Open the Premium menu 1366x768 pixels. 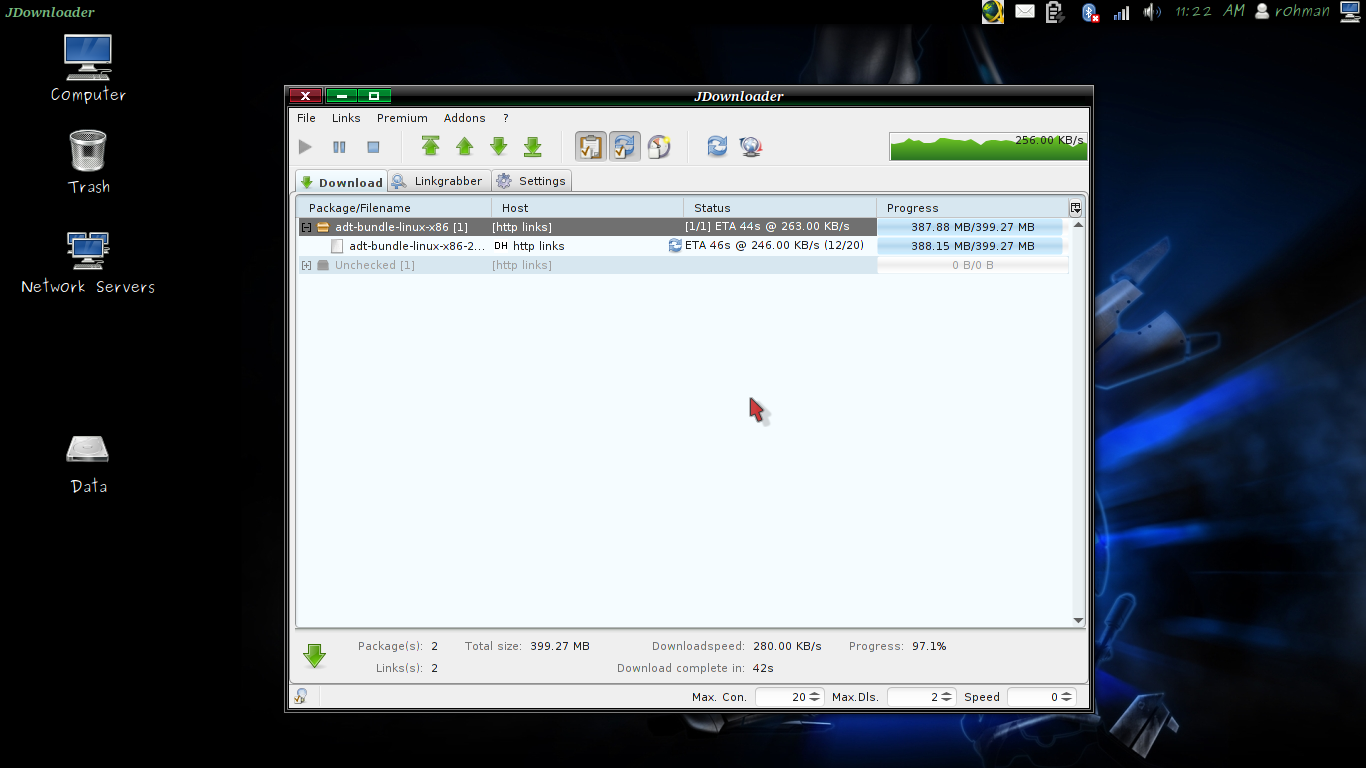pyautogui.click(x=402, y=118)
